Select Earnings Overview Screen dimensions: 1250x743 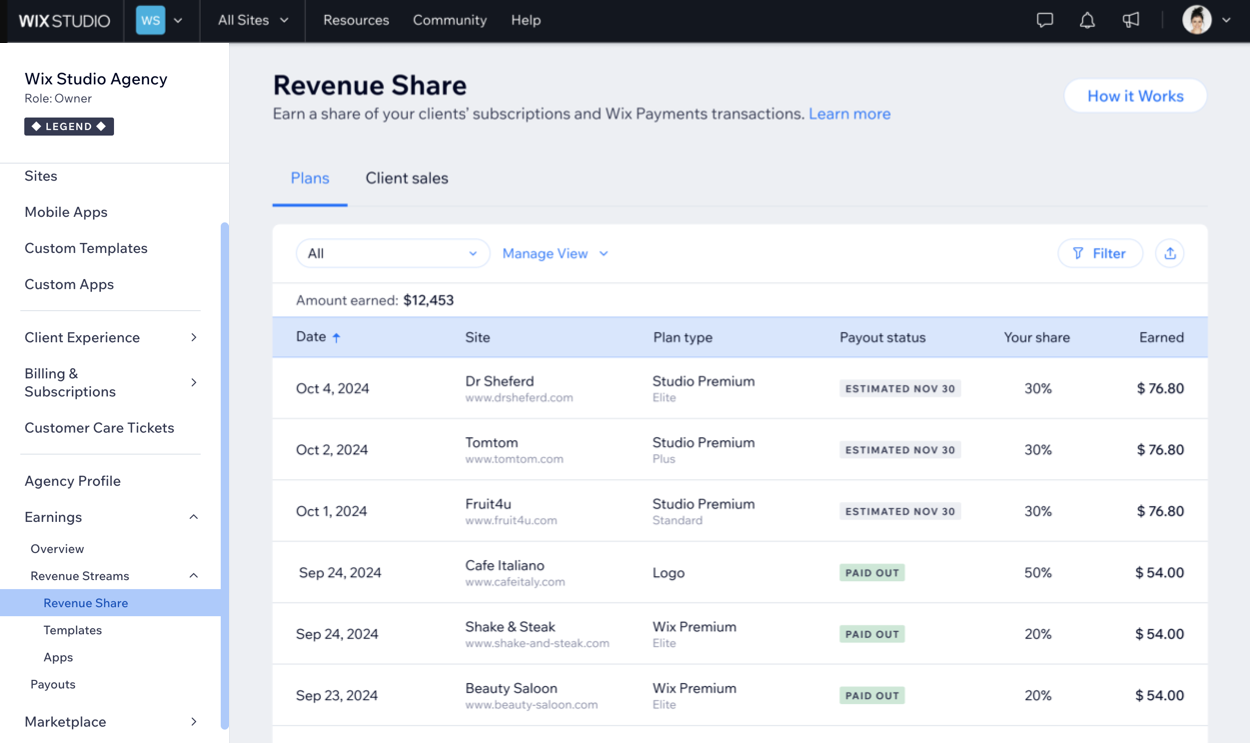tap(57, 549)
